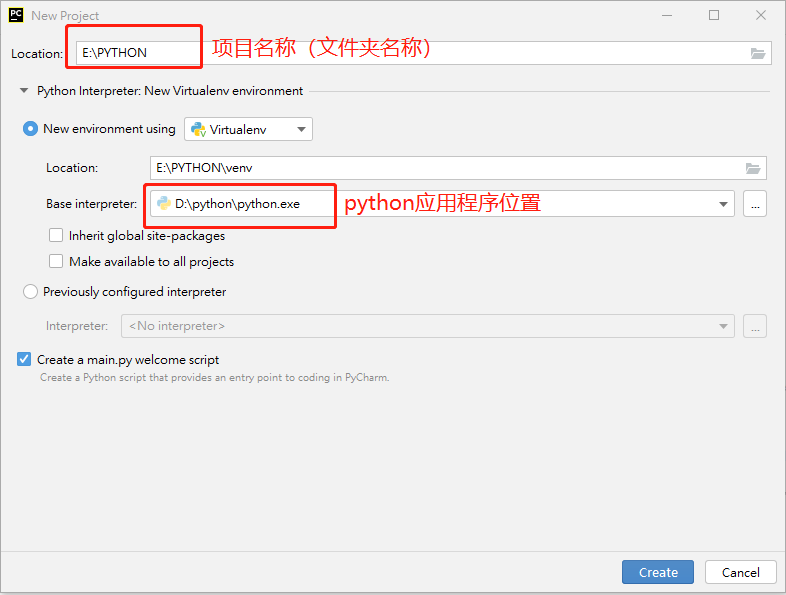The width and height of the screenshot is (786, 595).
Task: Click the Virtualenv python icon in dropdown
Action: tap(199, 129)
